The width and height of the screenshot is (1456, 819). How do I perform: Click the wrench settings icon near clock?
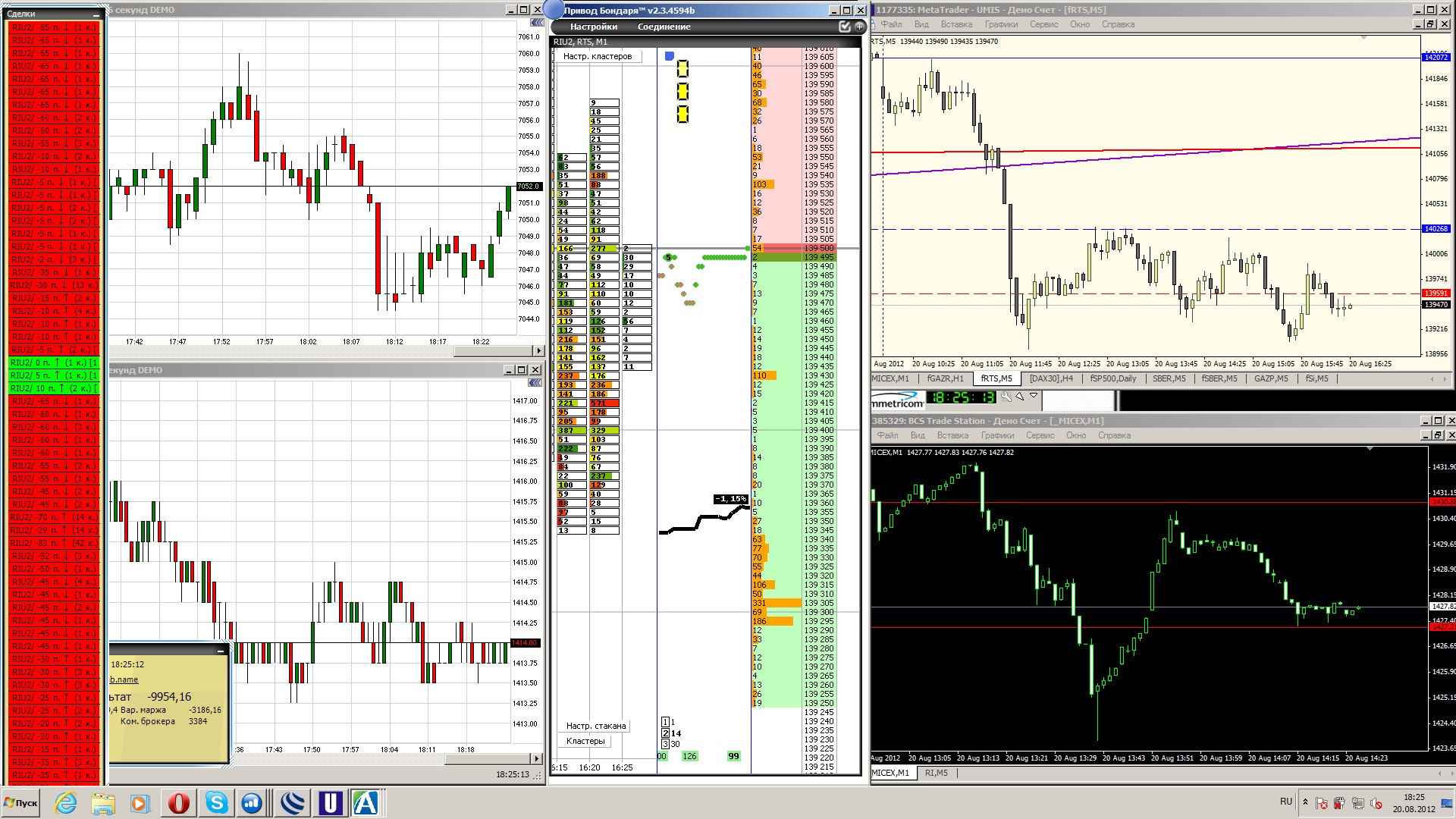point(1006,397)
